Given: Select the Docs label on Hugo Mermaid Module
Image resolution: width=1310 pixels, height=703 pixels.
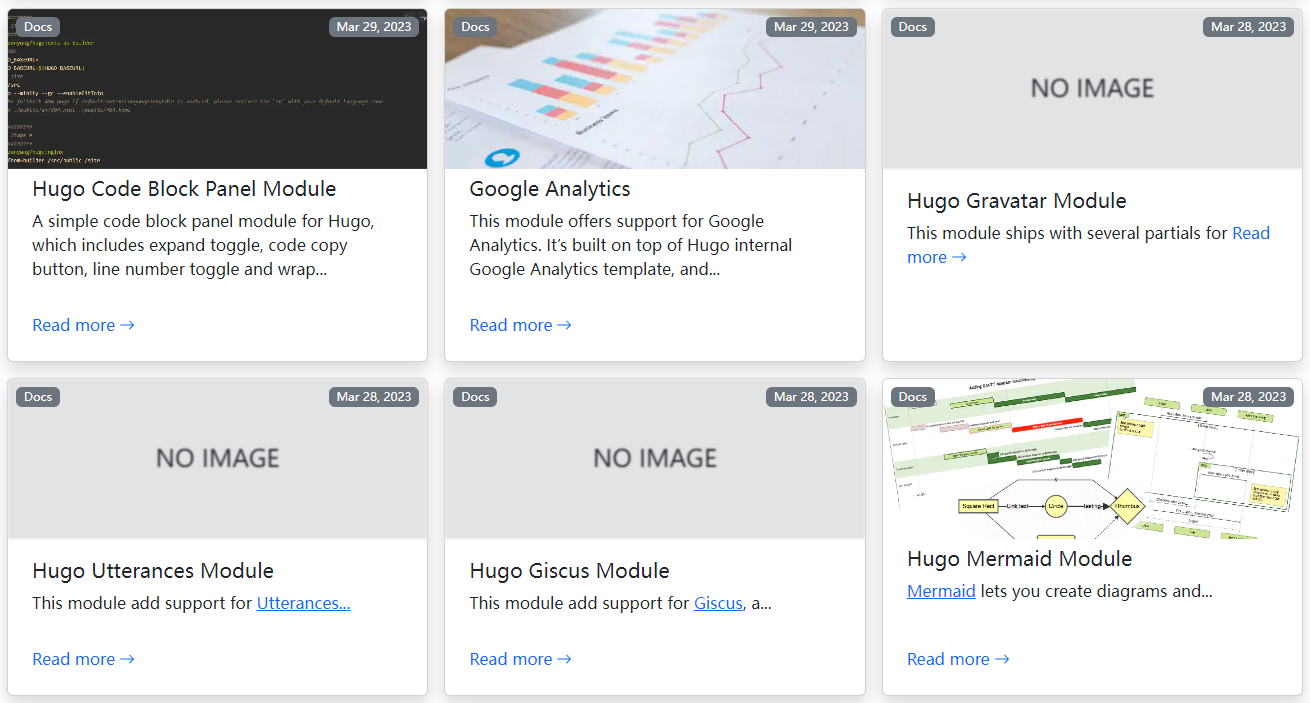Looking at the screenshot, I should [x=912, y=396].
